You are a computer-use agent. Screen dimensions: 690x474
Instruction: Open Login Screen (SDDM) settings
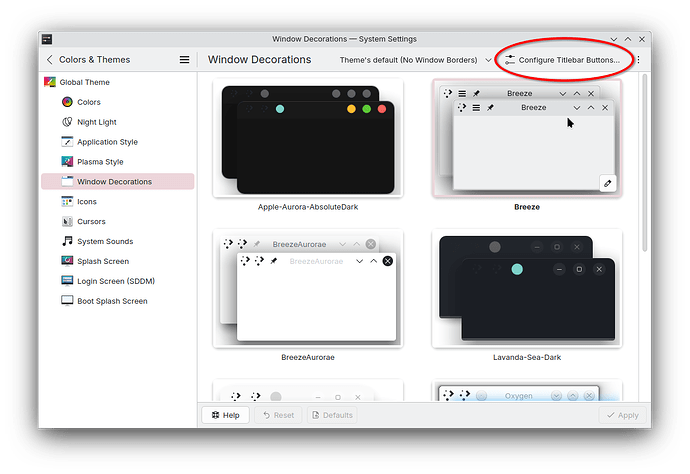(119, 281)
